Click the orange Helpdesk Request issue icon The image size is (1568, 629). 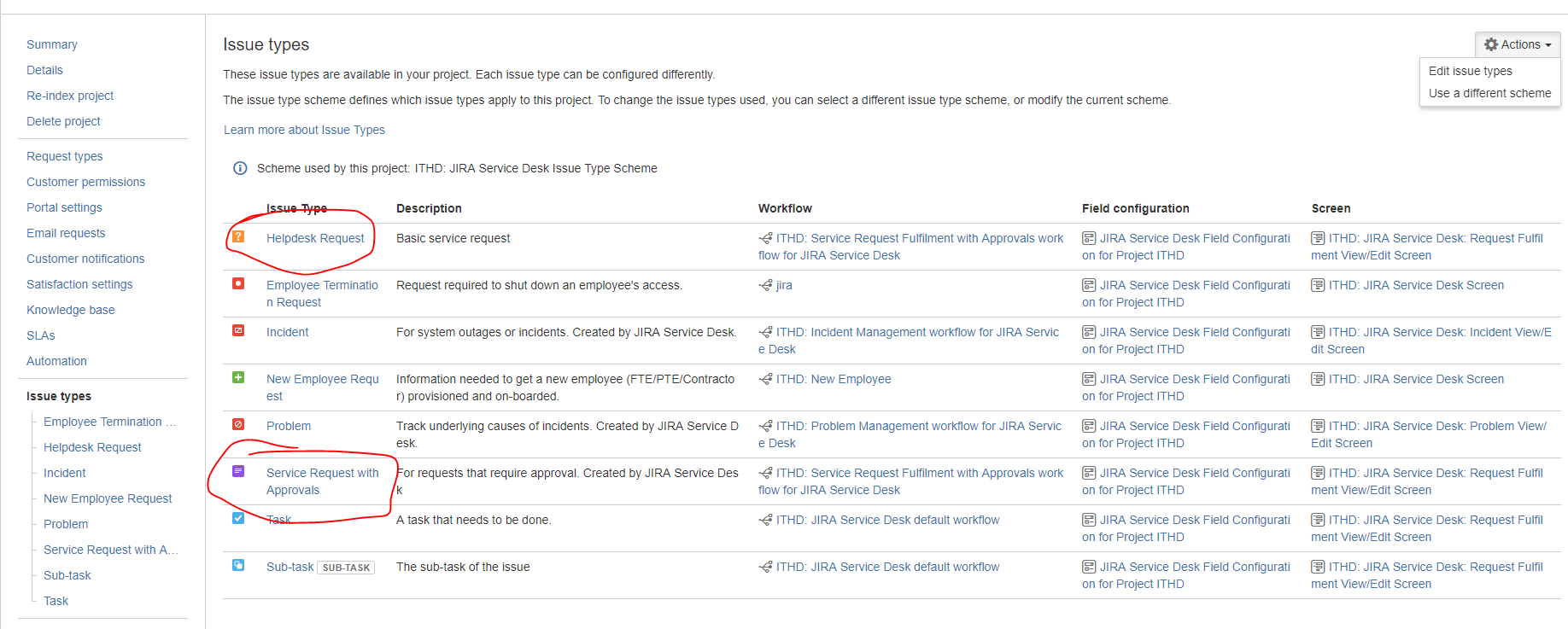tap(238, 236)
